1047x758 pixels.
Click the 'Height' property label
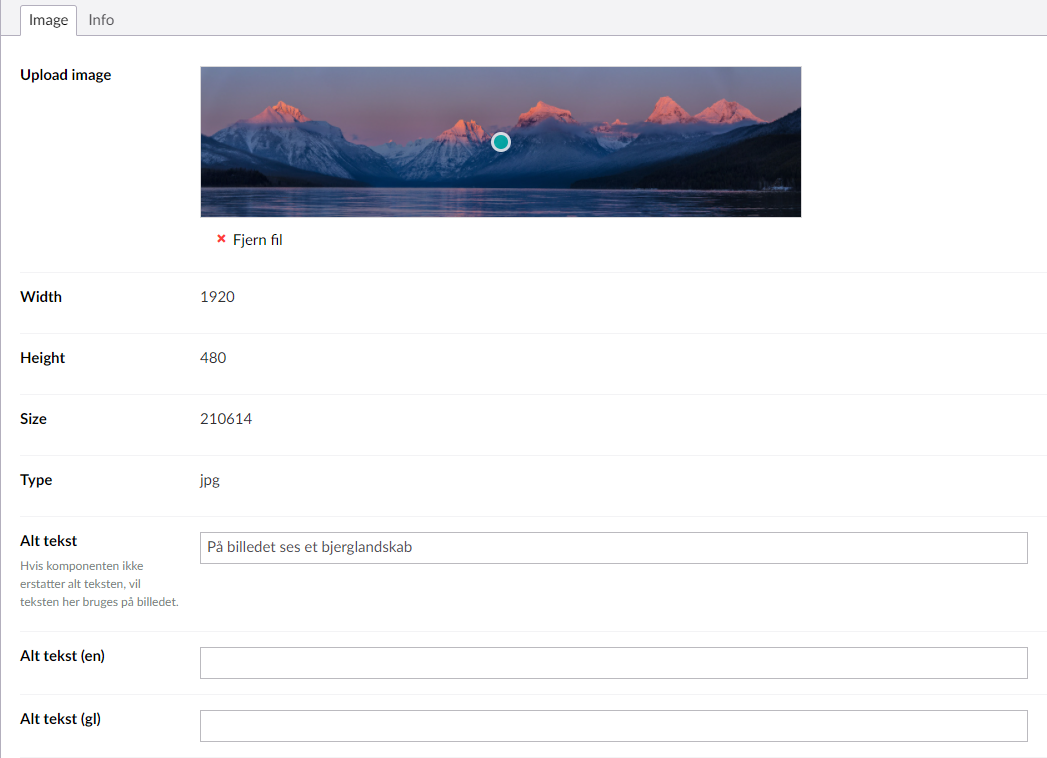point(43,358)
